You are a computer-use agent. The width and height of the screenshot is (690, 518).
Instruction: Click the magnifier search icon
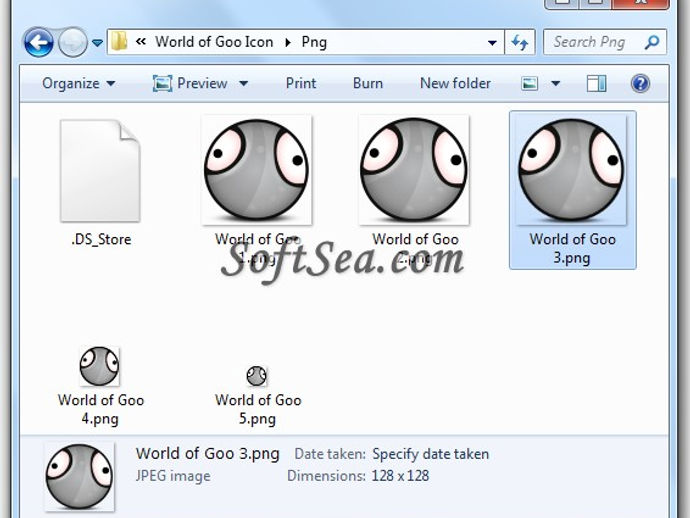click(652, 42)
